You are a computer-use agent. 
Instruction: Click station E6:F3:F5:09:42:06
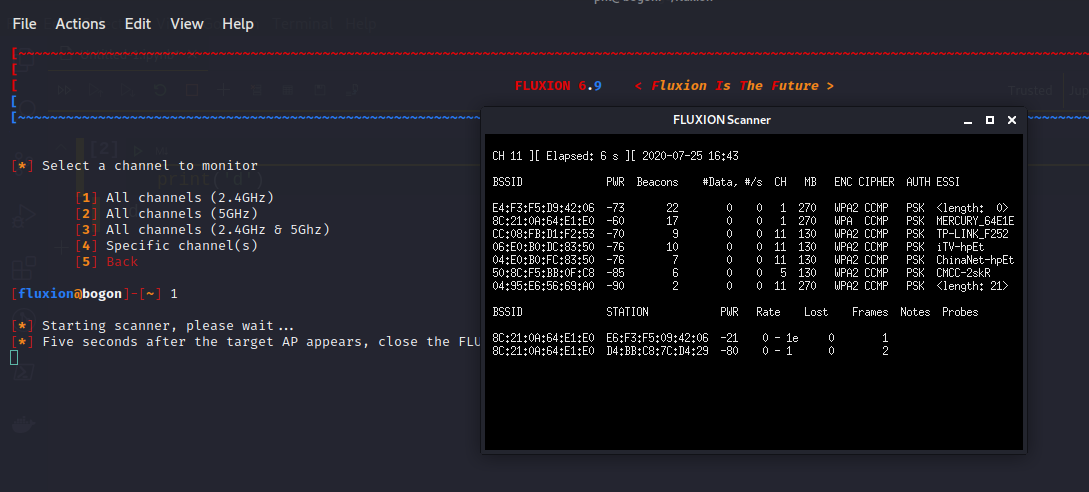pyautogui.click(x=657, y=338)
